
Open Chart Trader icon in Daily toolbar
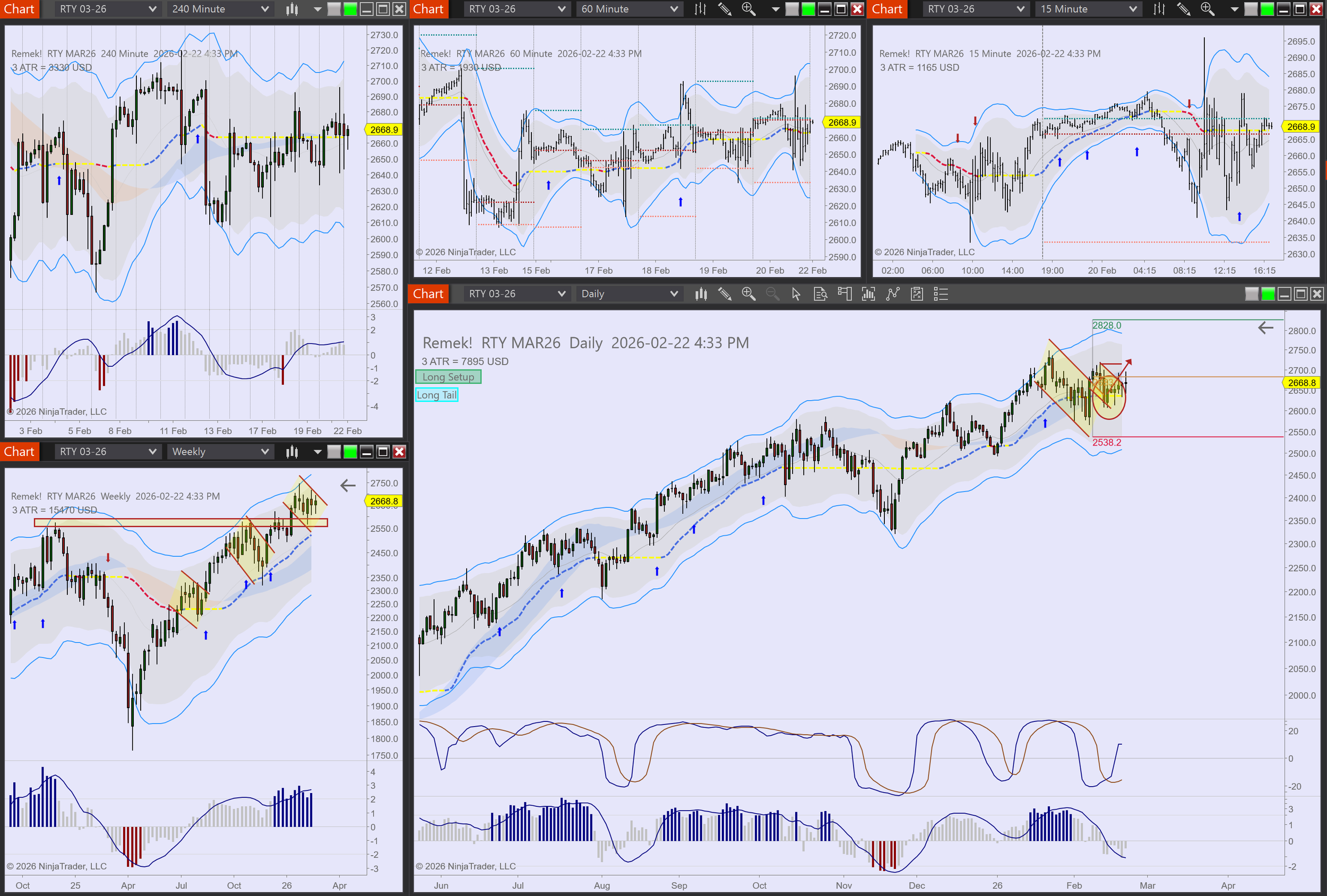[845, 294]
